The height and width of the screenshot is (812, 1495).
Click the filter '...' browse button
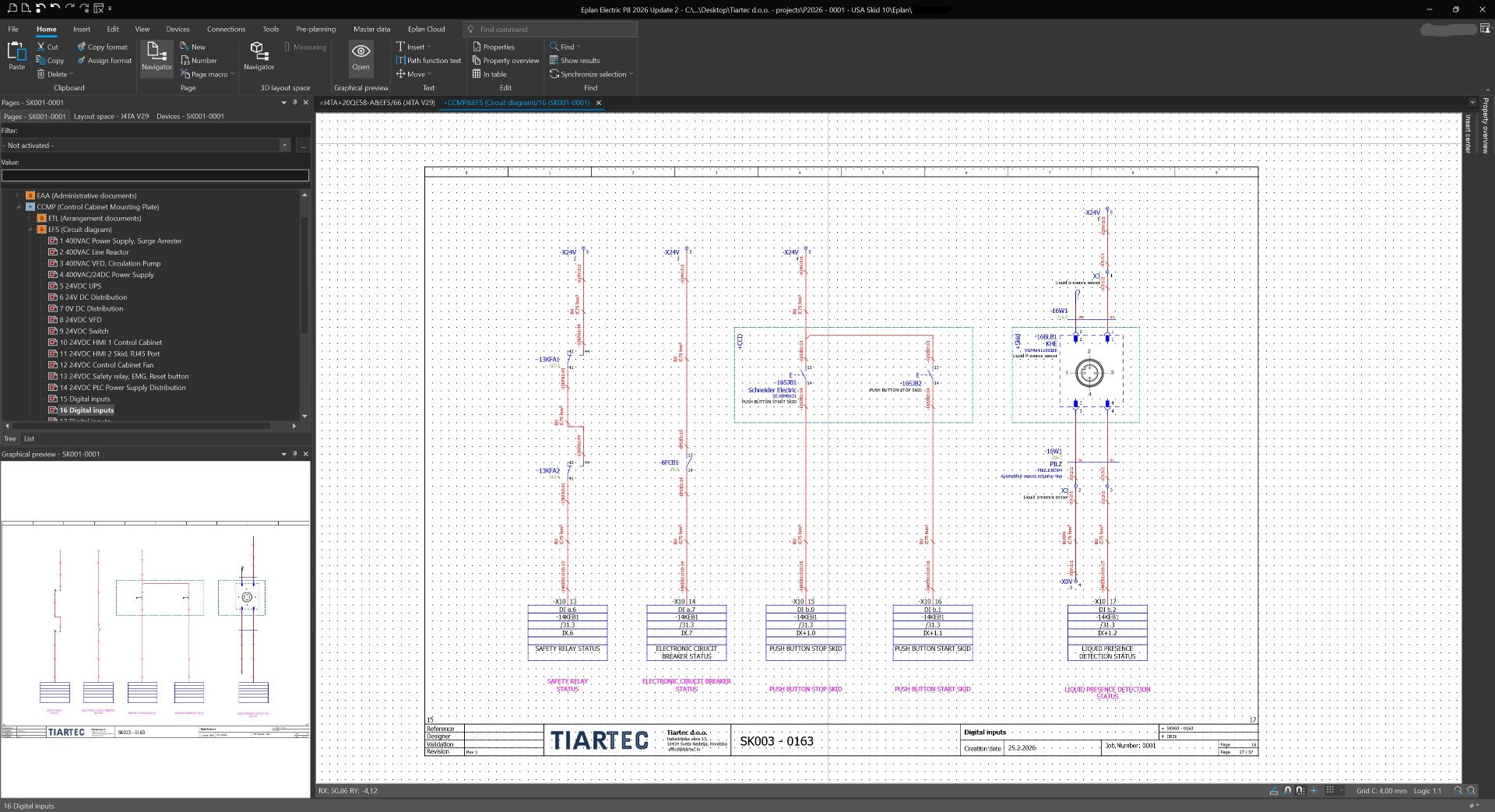click(x=302, y=146)
